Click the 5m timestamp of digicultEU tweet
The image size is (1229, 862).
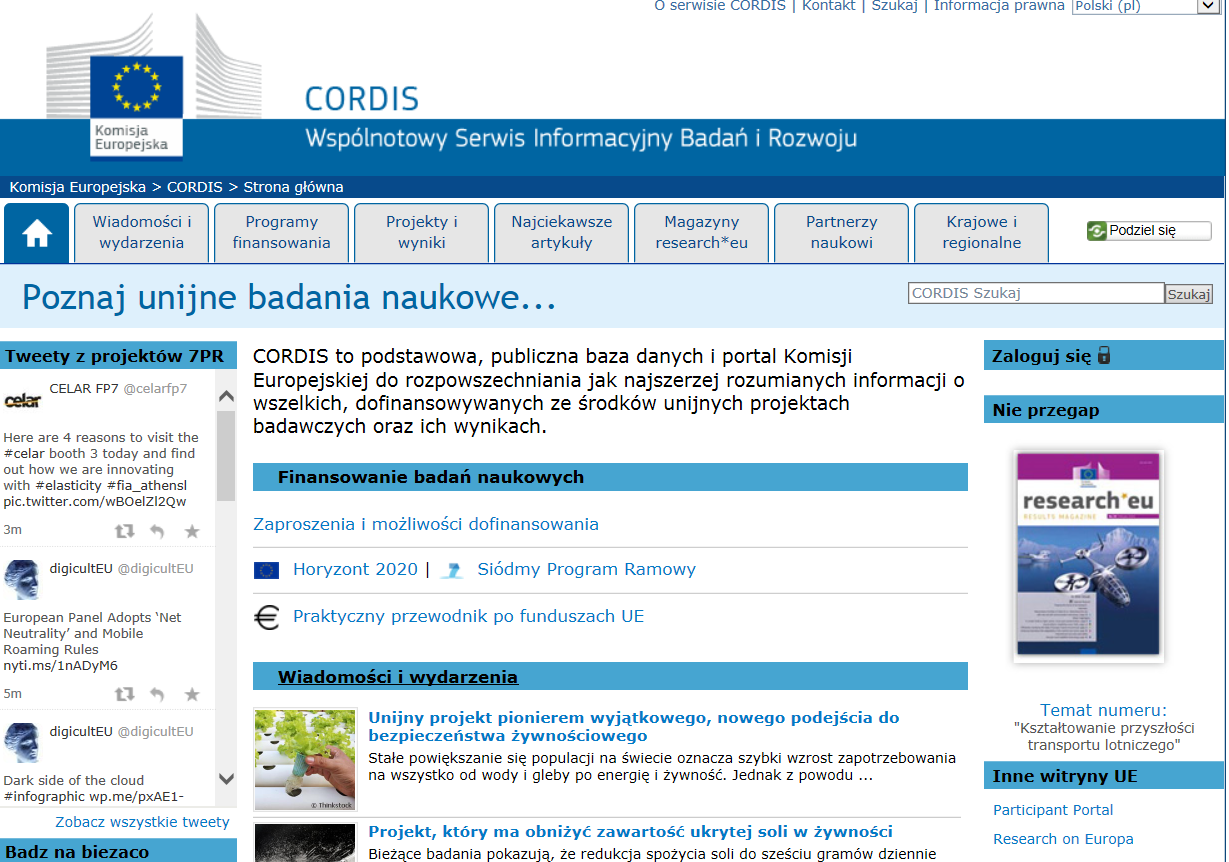(x=12, y=693)
